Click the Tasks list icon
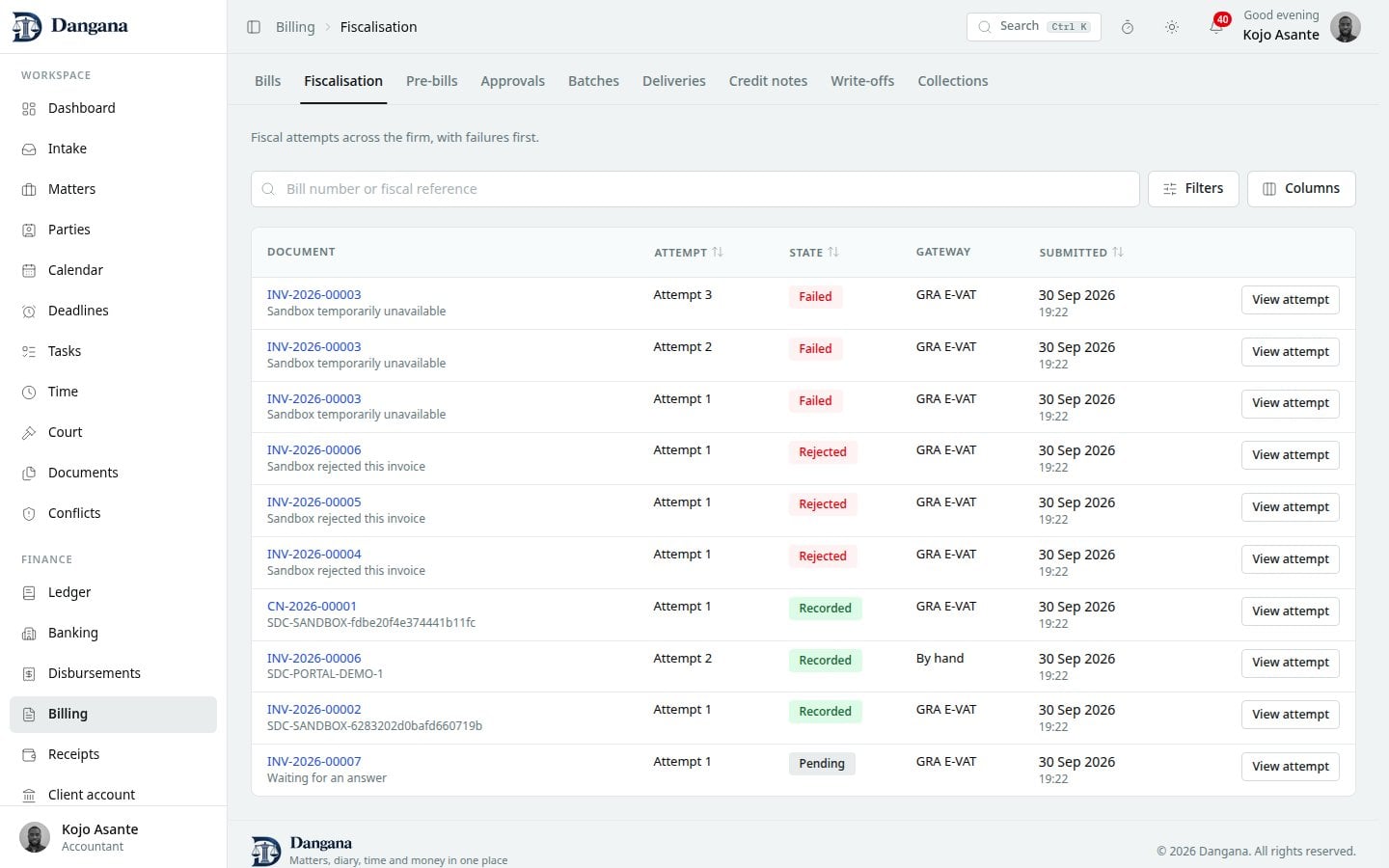 coord(29,352)
